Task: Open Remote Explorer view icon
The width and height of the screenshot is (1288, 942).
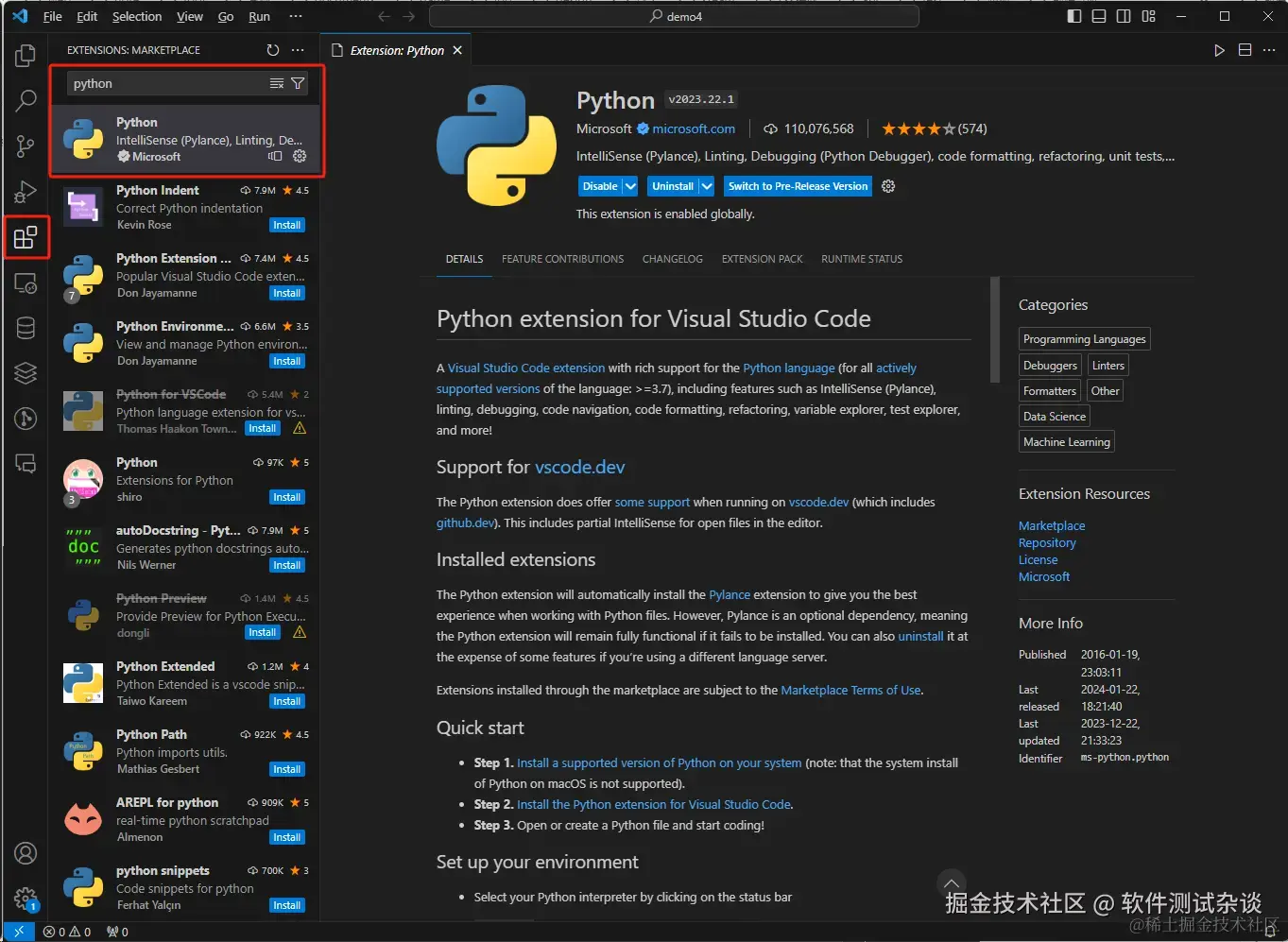Action: coord(26,282)
